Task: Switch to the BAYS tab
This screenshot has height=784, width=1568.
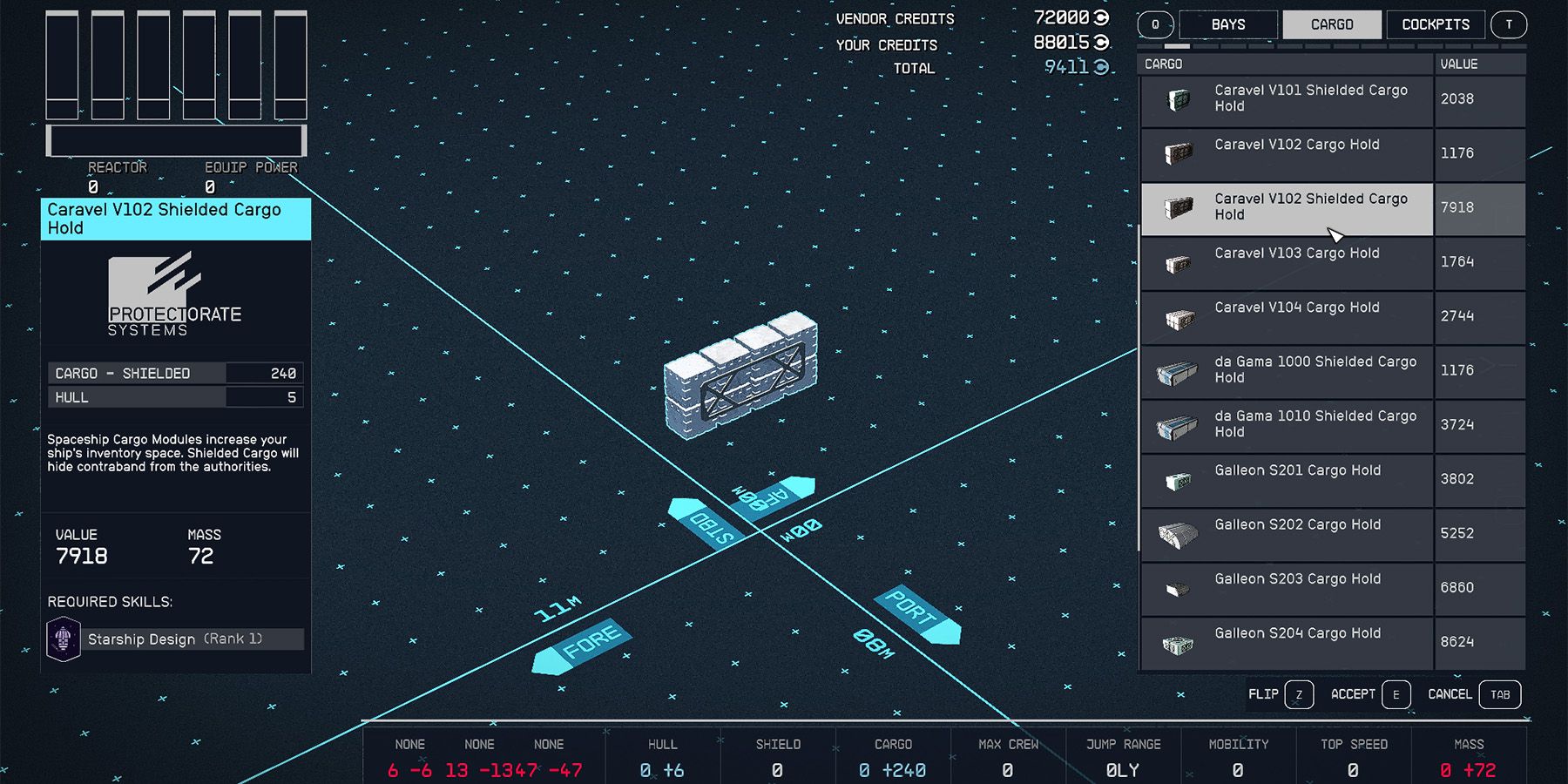Action: point(1229,24)
